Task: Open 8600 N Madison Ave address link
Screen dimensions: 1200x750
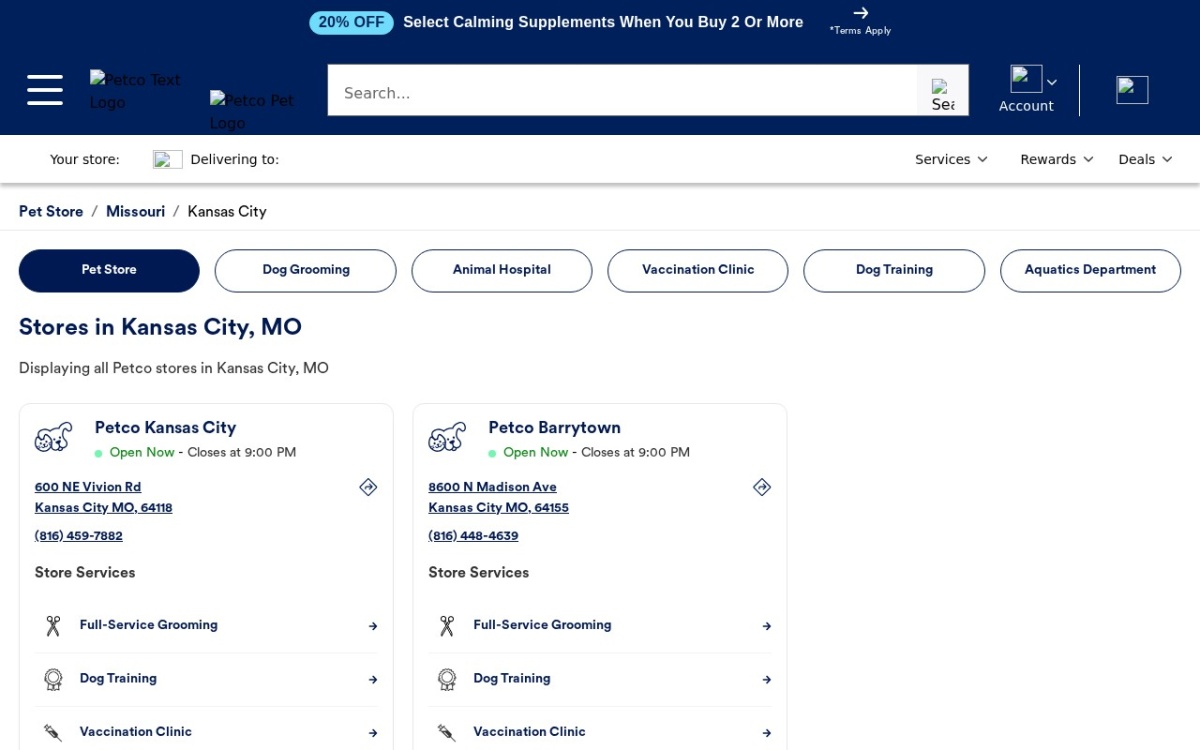Action: (x=492, y=487)
